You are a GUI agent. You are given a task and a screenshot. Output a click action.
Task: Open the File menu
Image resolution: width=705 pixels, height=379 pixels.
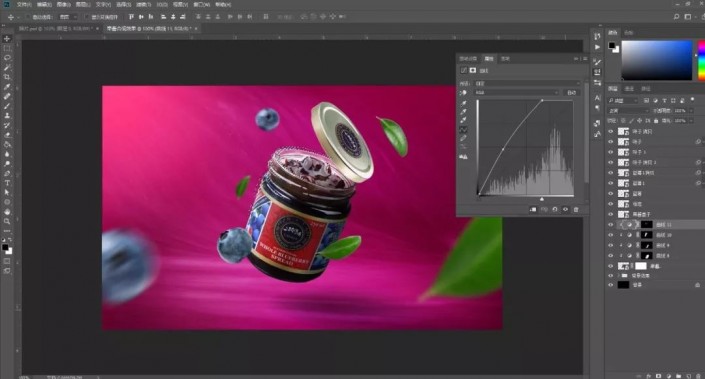click(24, 4)
